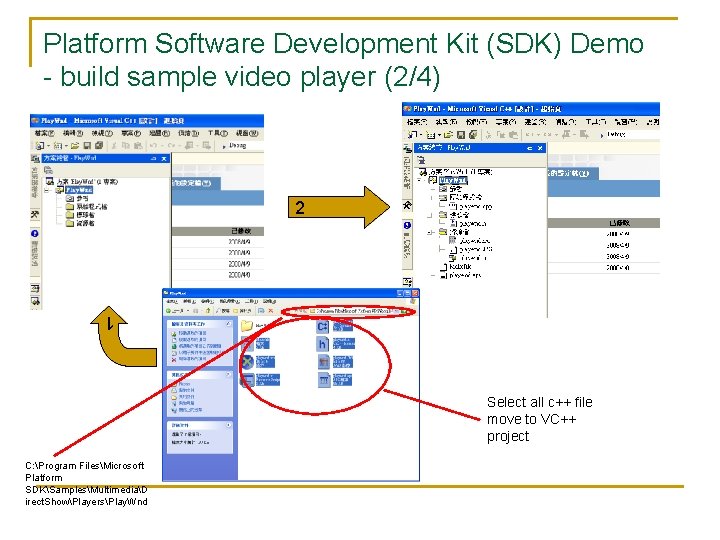Viewport: 720px width, 540px height.
Task: Open the Debug (D) menu in the left Visual C++ window
Action: [188, 133]
